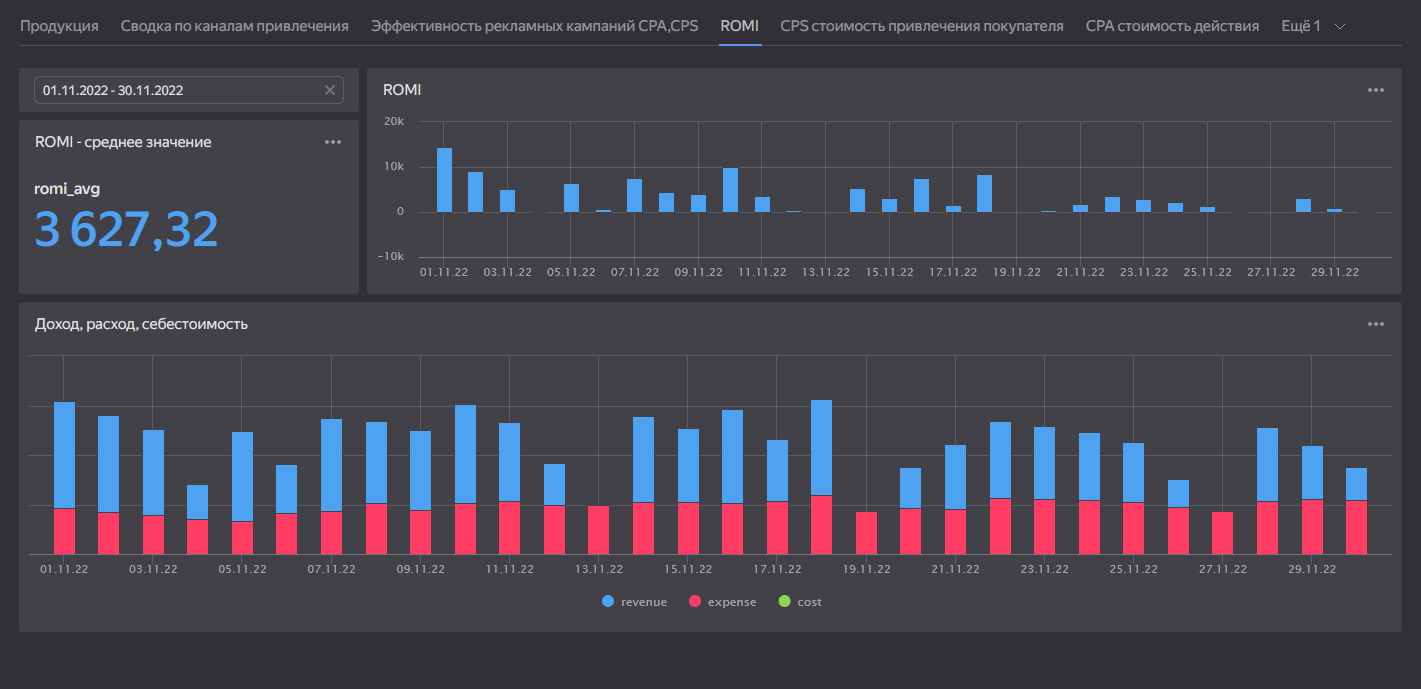The height and width of the screenshot is (689, 1421).
Task: Go to 'Эффективность рекламных кампаний CPA,CPS' tab
Action: 534,26
